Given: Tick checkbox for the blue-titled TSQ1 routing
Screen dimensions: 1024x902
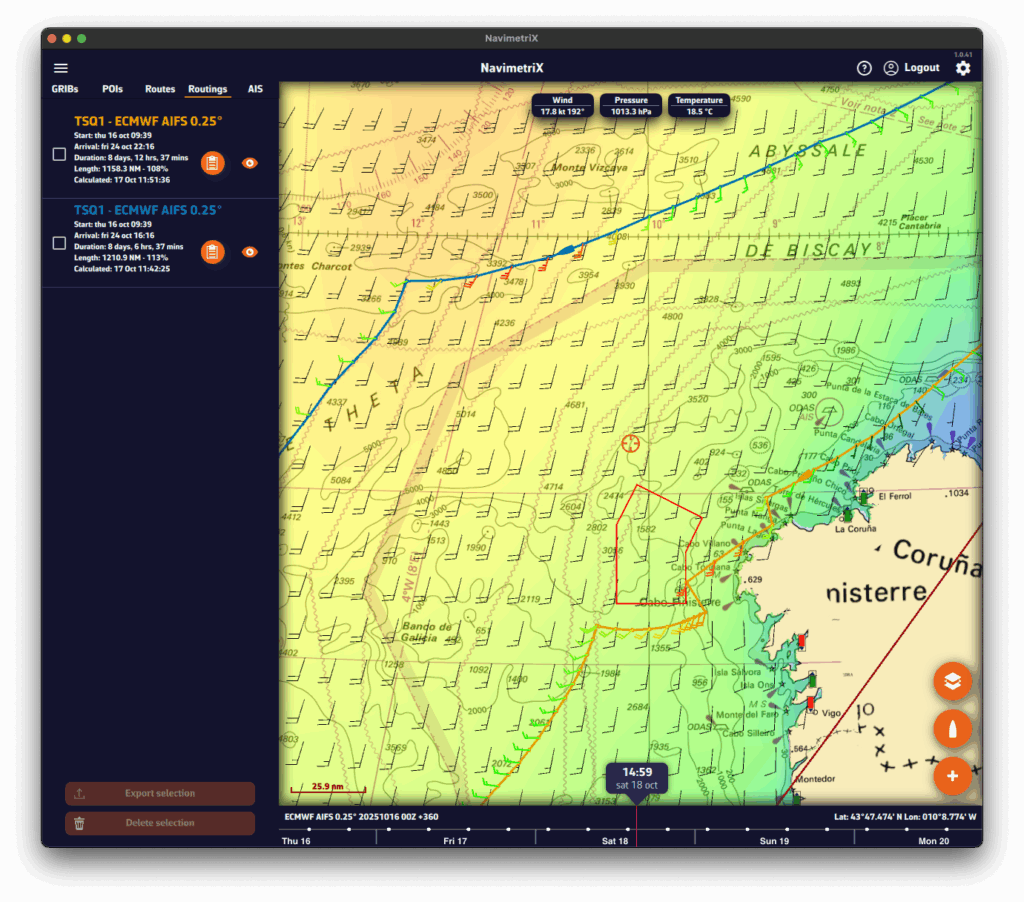Looking at the screenshot, I should pyautogui.click(x=59, y=243).
